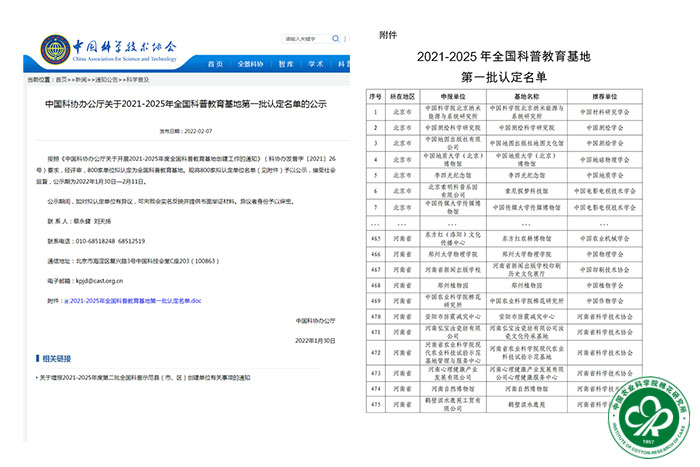
Task: Click the 所在地区 column header
Action: [403, 96]
